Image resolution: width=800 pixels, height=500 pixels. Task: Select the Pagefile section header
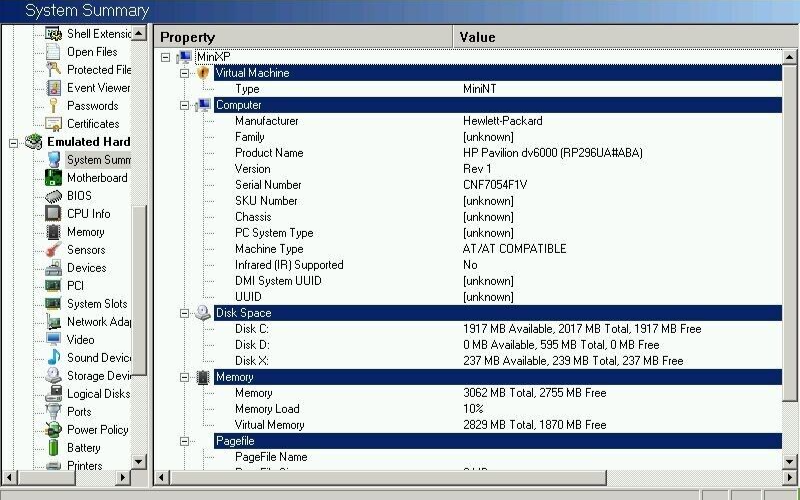497,441
